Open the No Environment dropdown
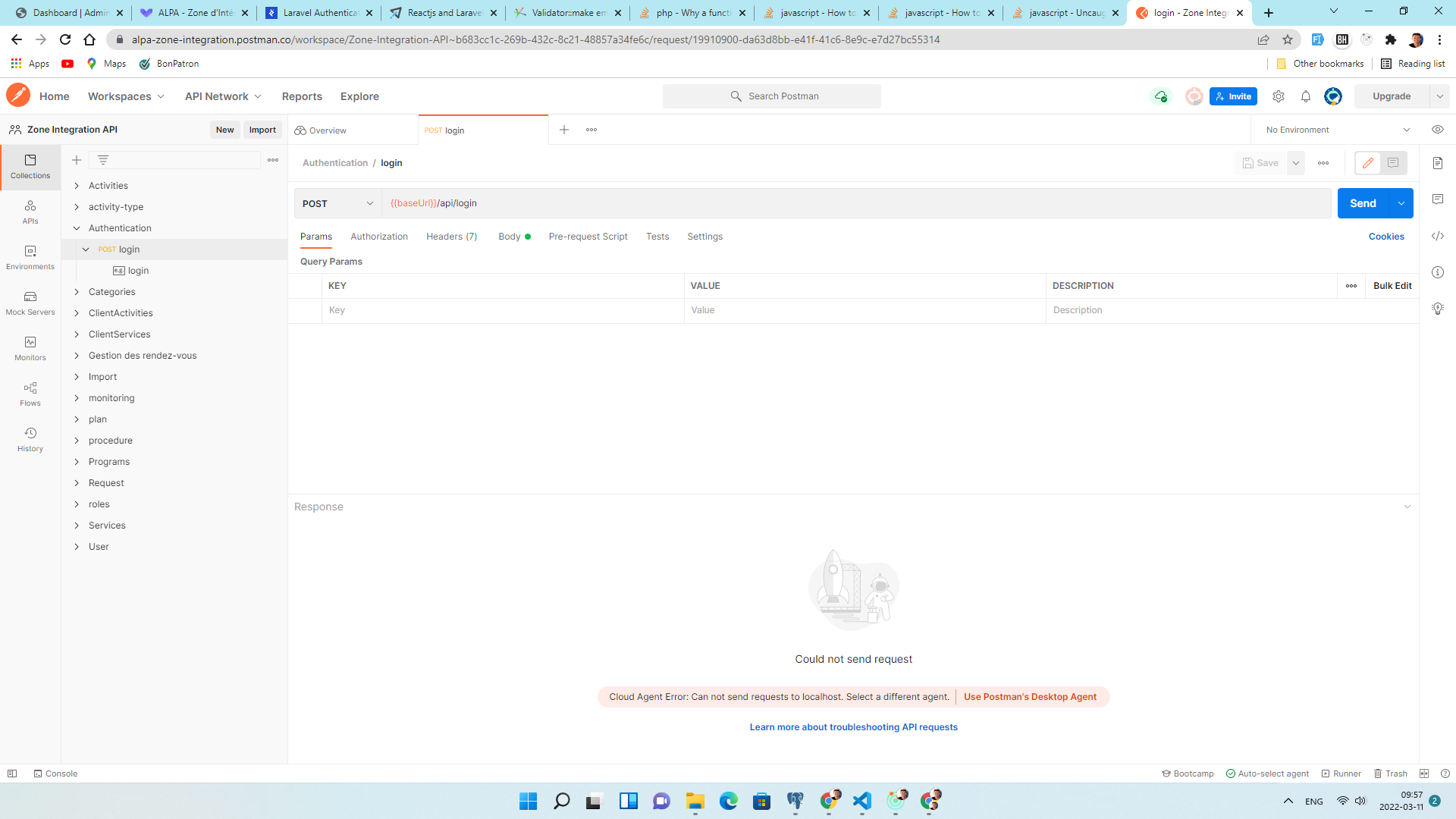Image resolution: width=1456 pixels, height=819 pixels. tap(1337, 130)
